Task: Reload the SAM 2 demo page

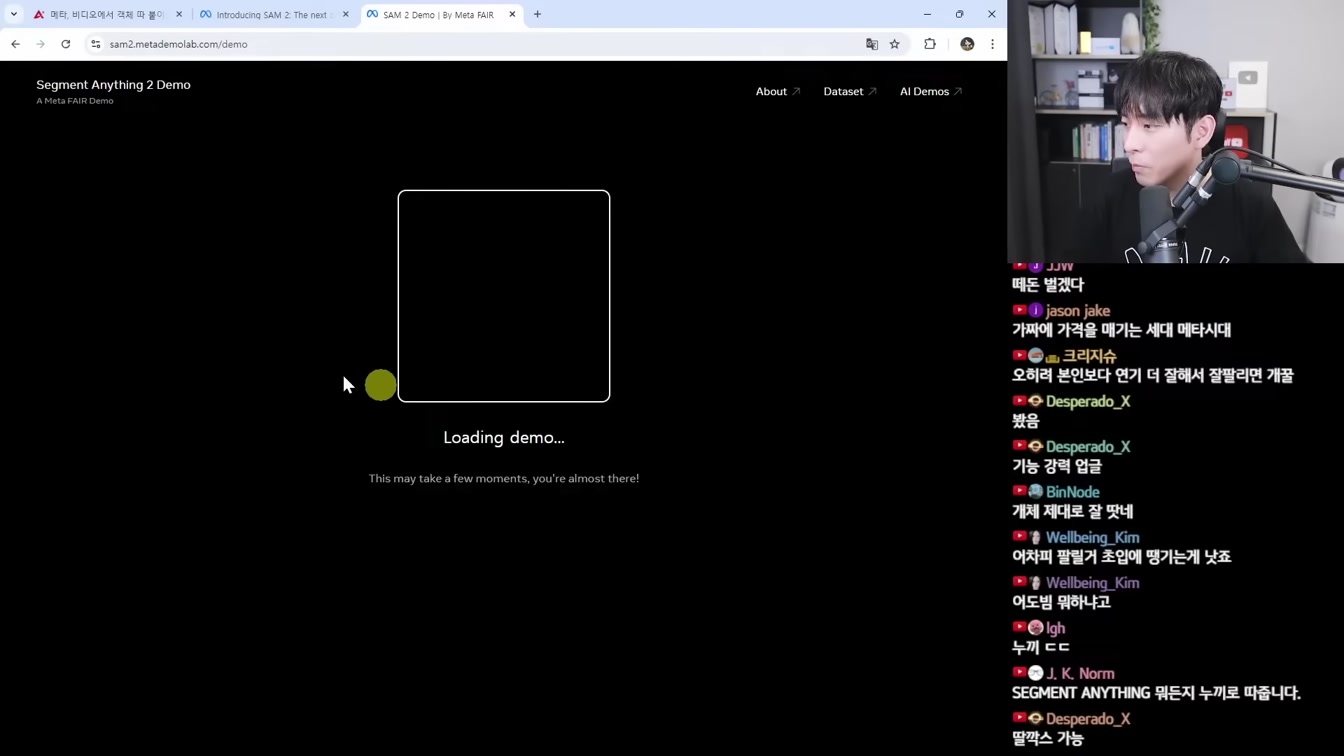Action: click(x=66, y=44)
